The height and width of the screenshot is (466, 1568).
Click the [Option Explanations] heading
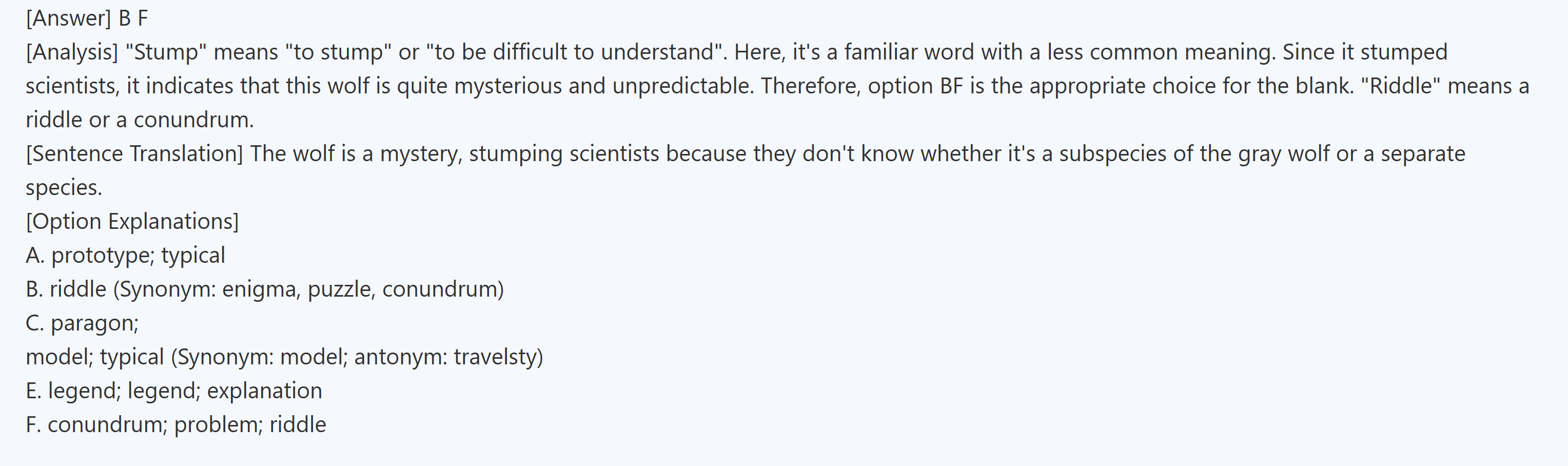point(132,221)
